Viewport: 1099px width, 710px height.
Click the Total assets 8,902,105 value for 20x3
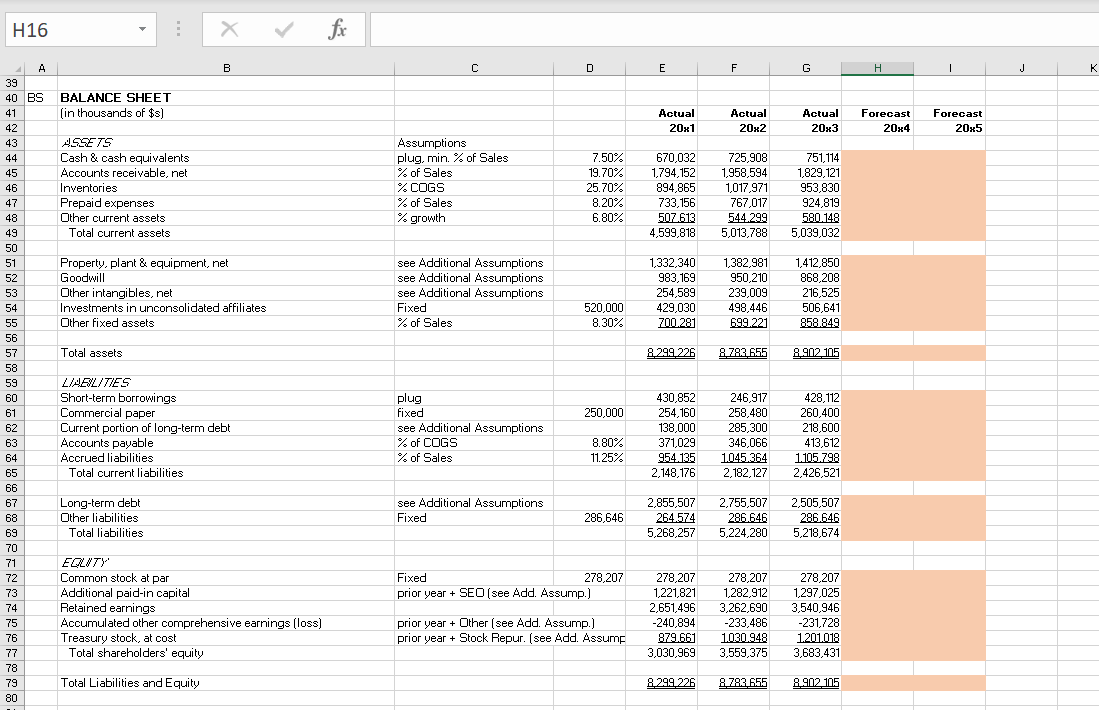coord(814,353)
